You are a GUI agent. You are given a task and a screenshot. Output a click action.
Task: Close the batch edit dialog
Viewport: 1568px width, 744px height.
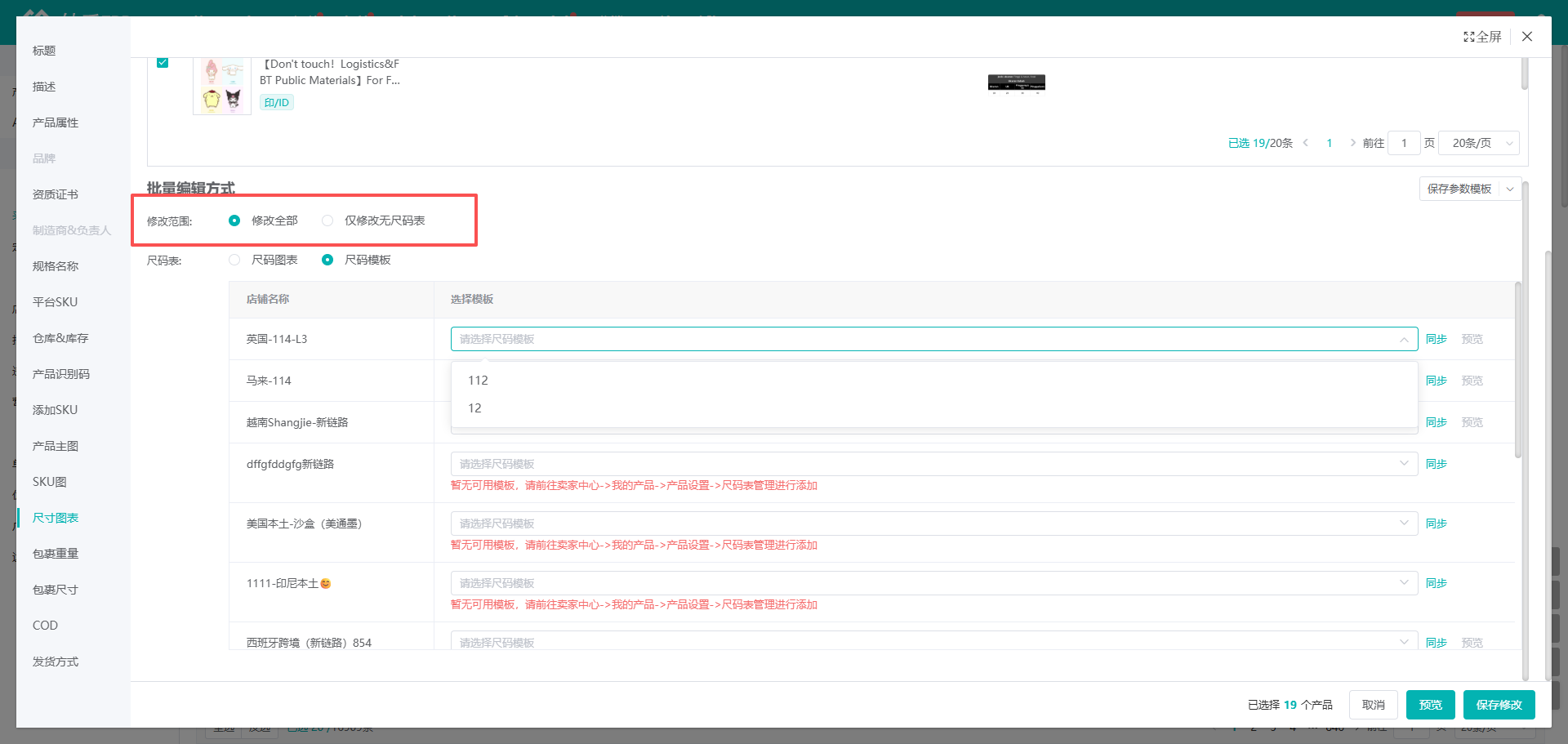pos(1527,37)
